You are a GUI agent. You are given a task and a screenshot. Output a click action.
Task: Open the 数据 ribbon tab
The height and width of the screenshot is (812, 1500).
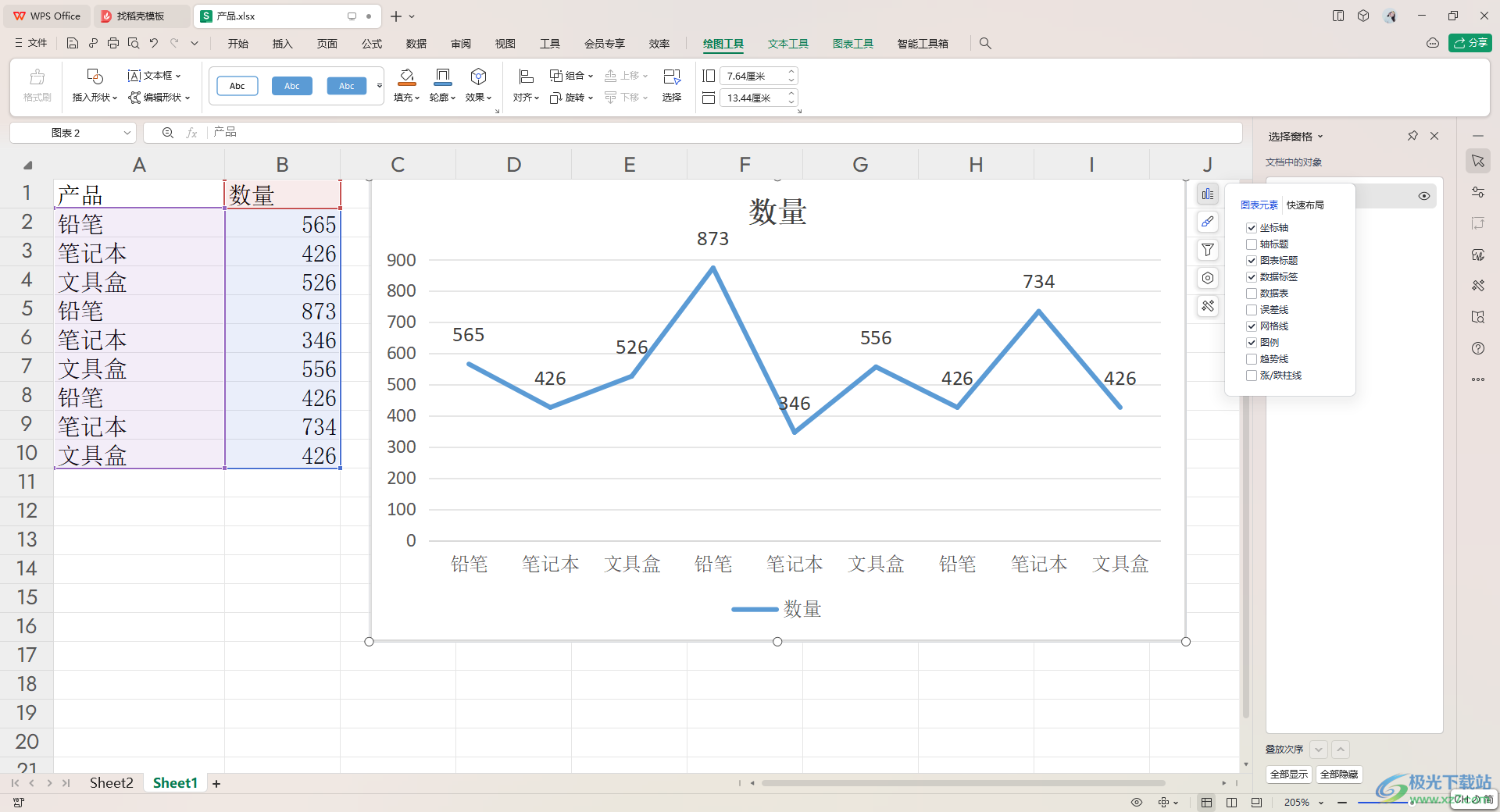coord(416,44)
